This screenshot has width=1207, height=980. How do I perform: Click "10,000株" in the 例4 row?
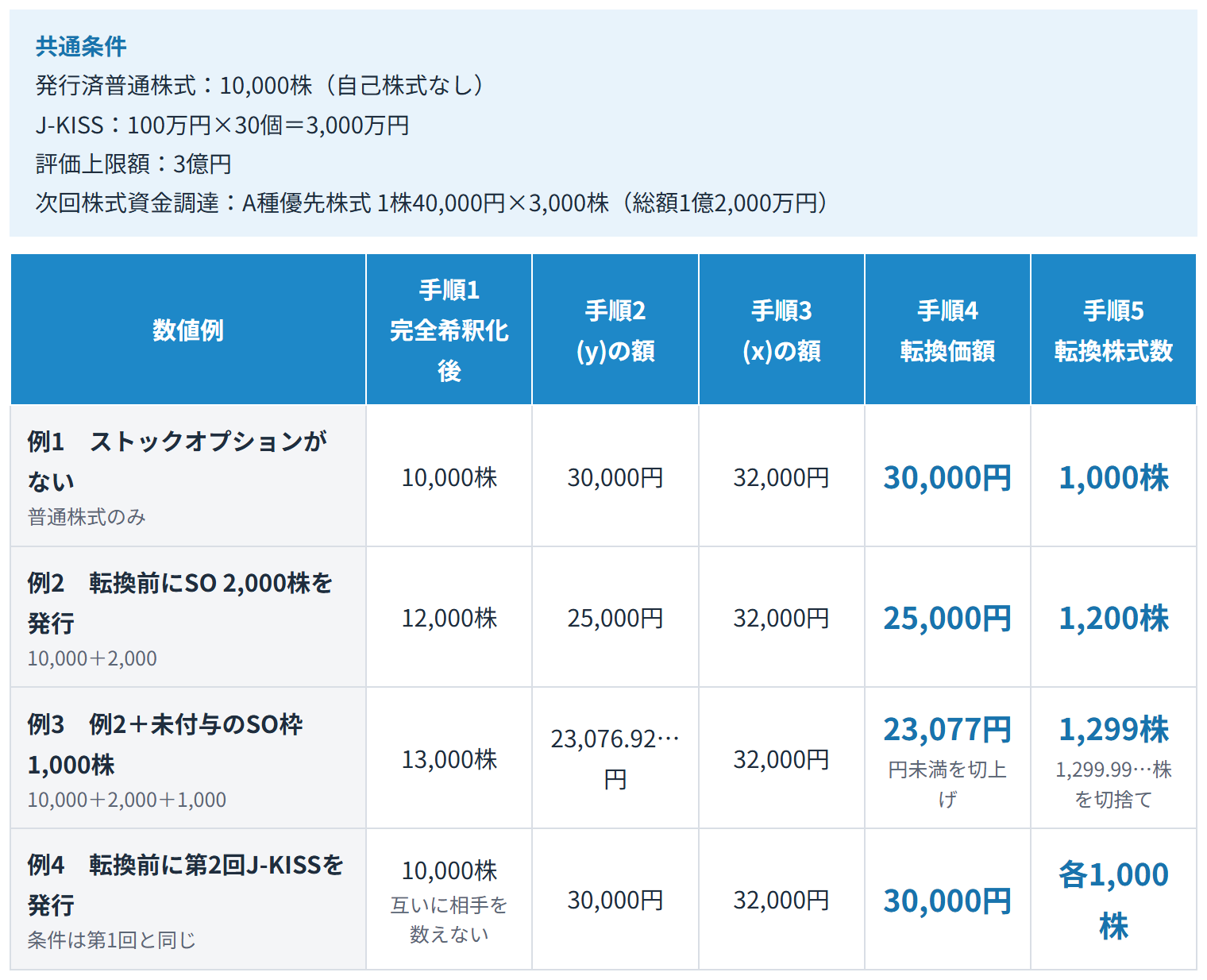point(449,870)
